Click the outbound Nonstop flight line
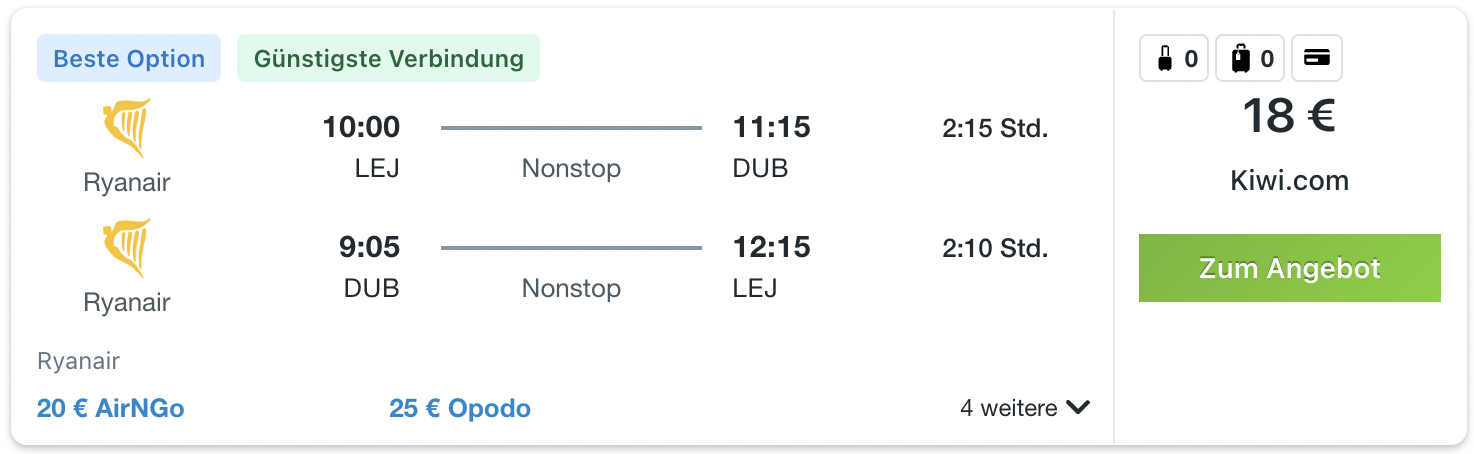This screenshot has width=1474, height=454. pyautogui.click(x=571, y=128)
